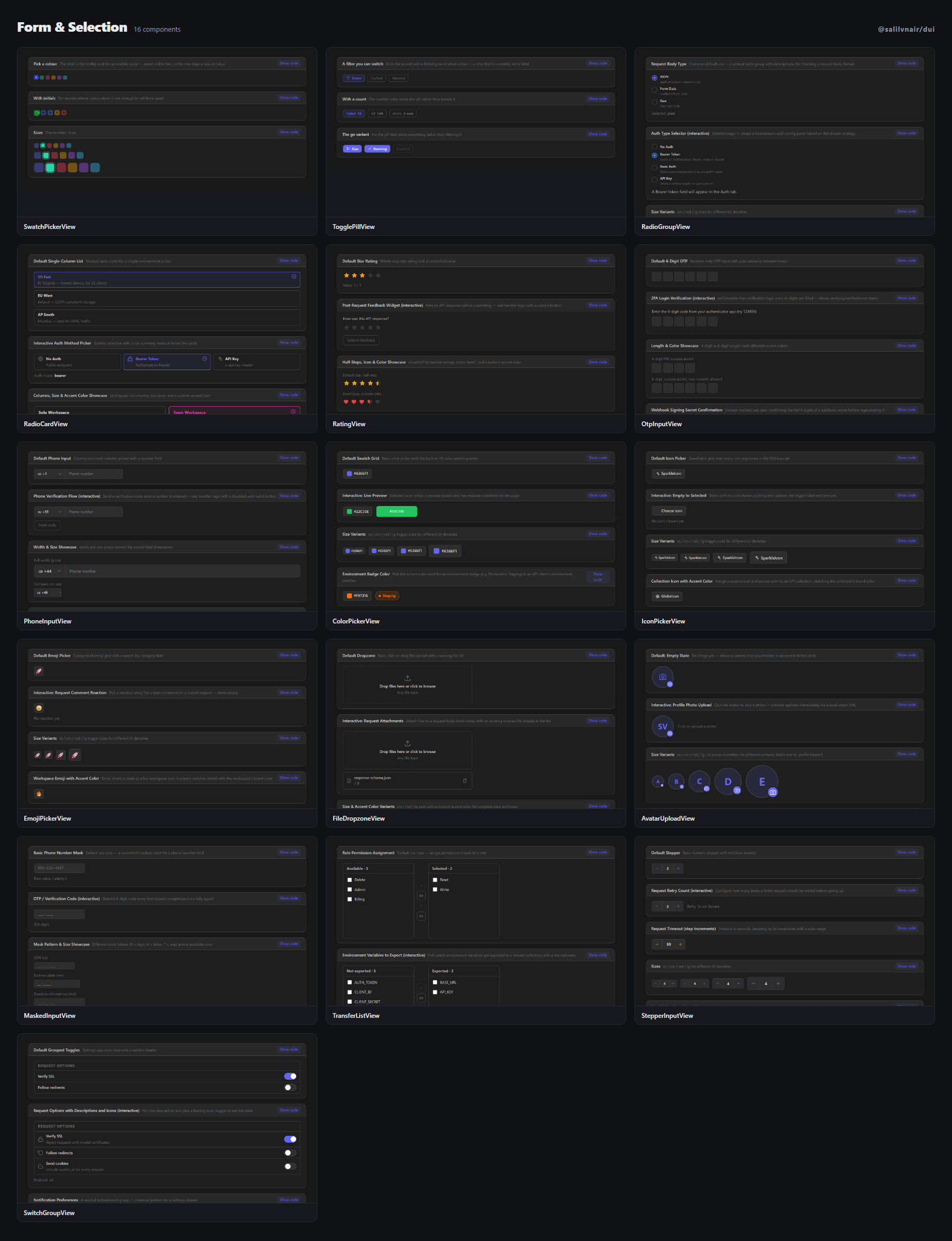The height and width of the screenshot is (1241, 952).
Task: Decrease the Default Stepper with the minus icon
Action: [x=657, y=868]
